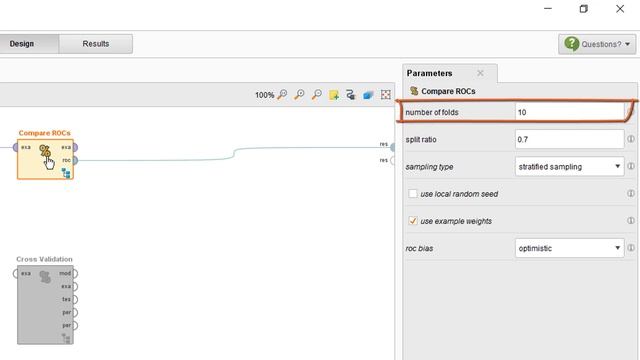Open the sampling type dropdown
The height and width of the screenshot is (360, 640).
point(569,167)
